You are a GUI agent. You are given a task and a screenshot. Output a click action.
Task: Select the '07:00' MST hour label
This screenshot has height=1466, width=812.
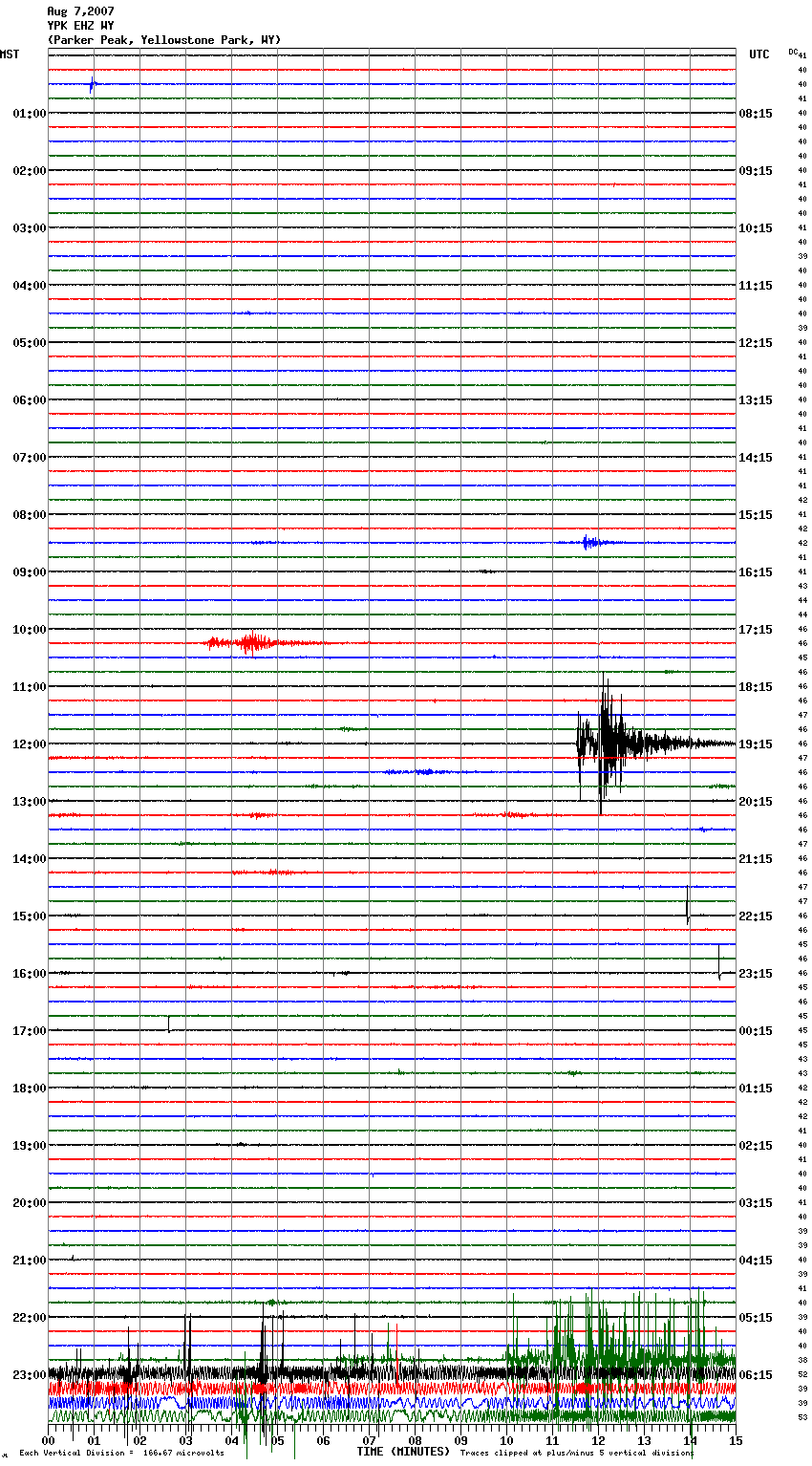click(30, 458)
